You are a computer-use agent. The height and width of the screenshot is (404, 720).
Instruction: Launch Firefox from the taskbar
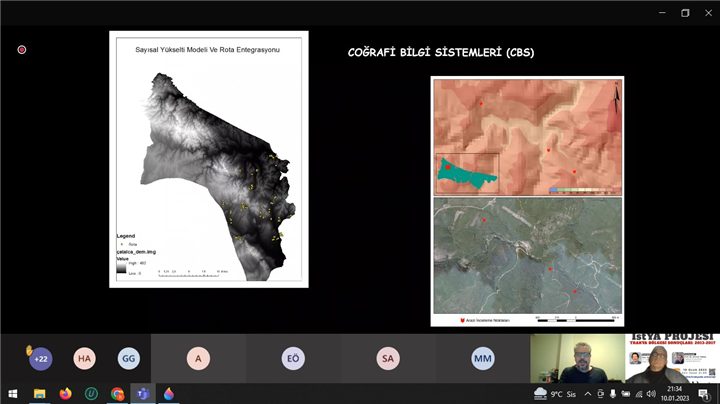pos(65,394)
